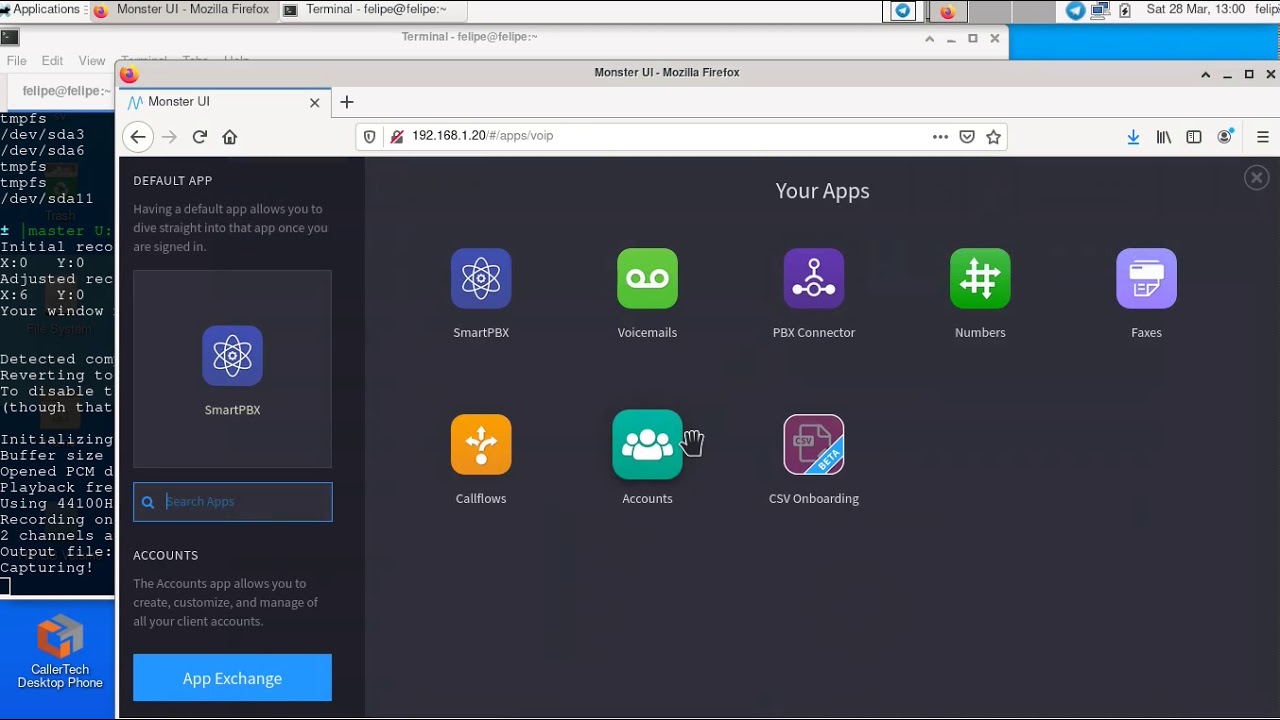
Task: Open the Numbers app
Action: [980, 279]
